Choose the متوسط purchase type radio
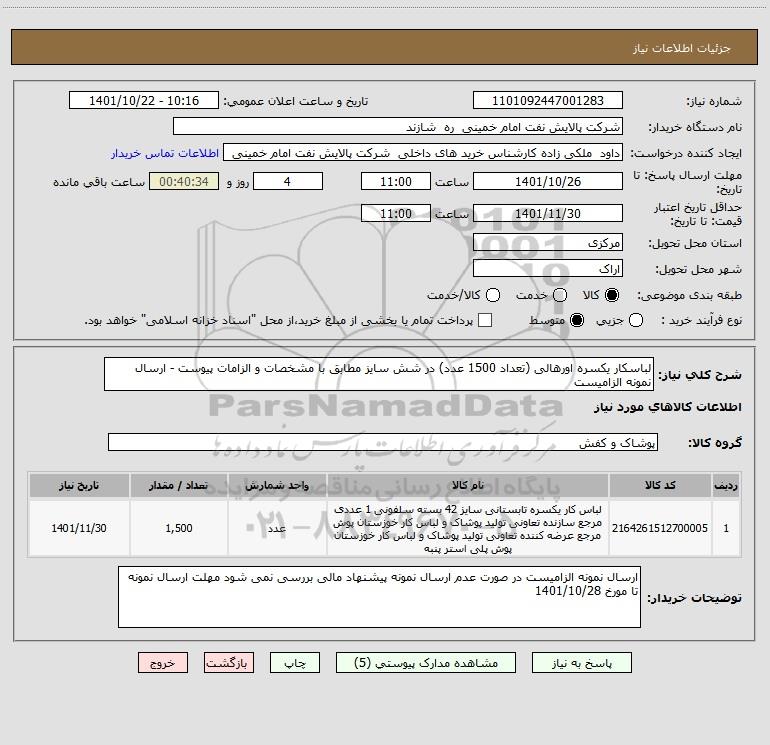The image size is (770, 745). 577,321
